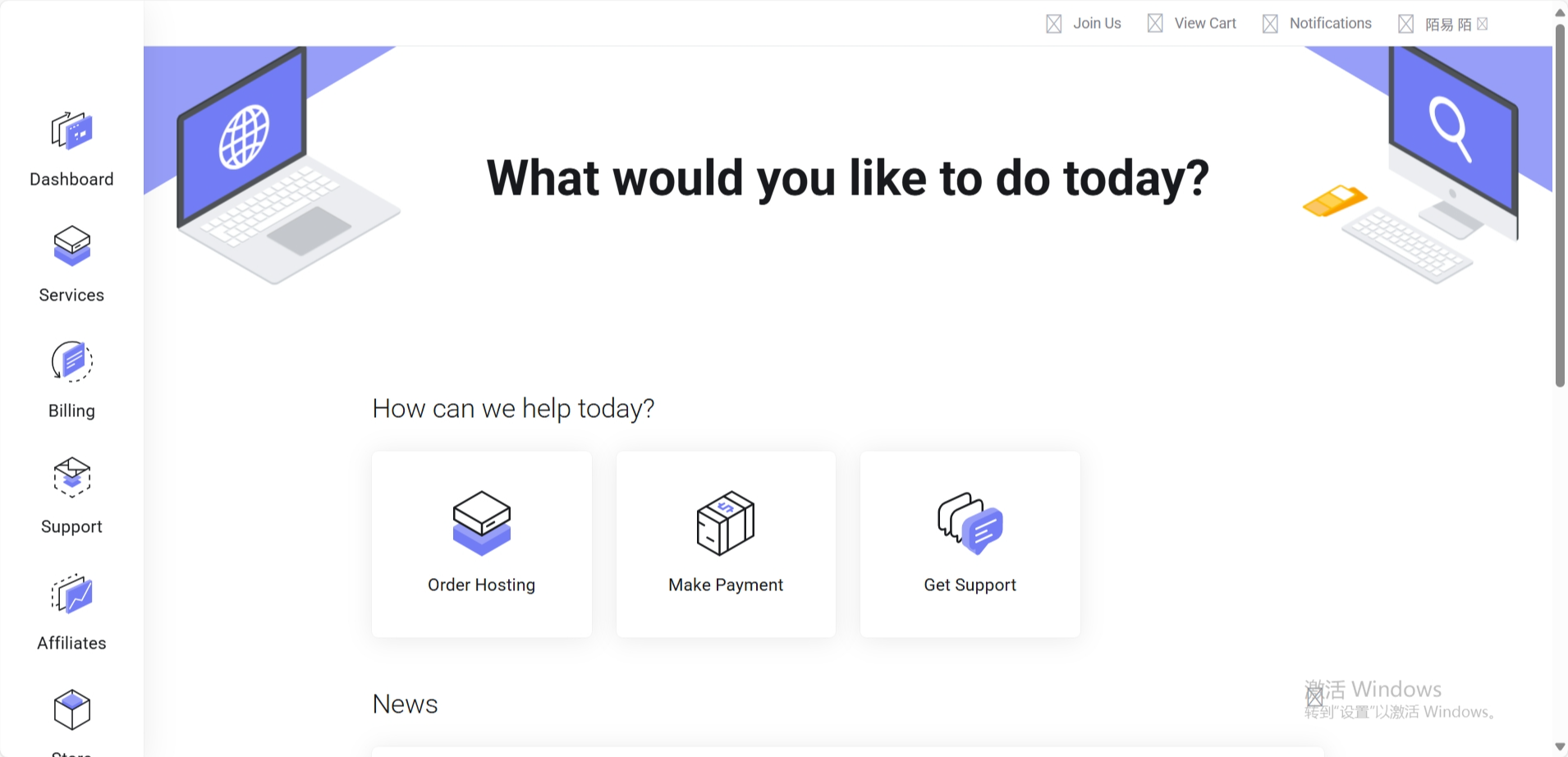Click the Get Support chat bubbles icon
The image size is (1568, 757).
970,523
